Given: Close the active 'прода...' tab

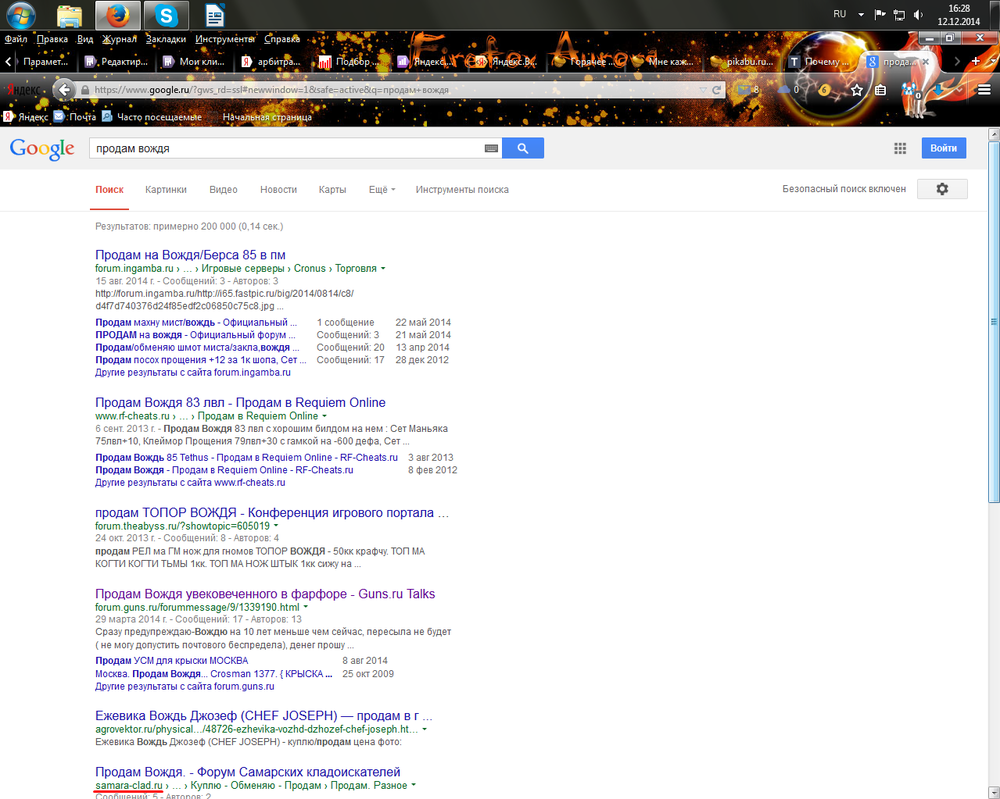Looking at the screenshot, I should 925,62.
